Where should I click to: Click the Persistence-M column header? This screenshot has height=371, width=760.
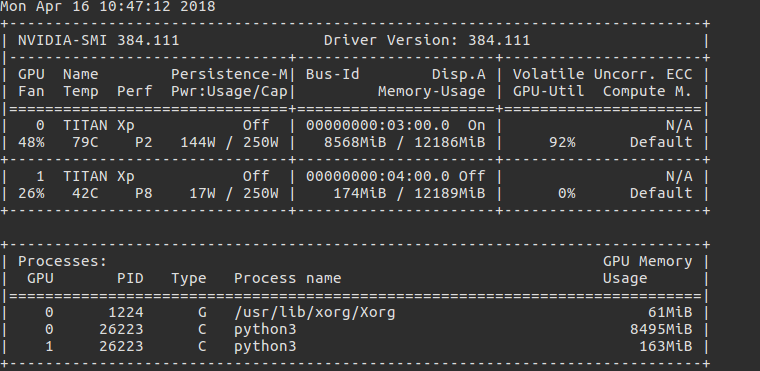229,74
